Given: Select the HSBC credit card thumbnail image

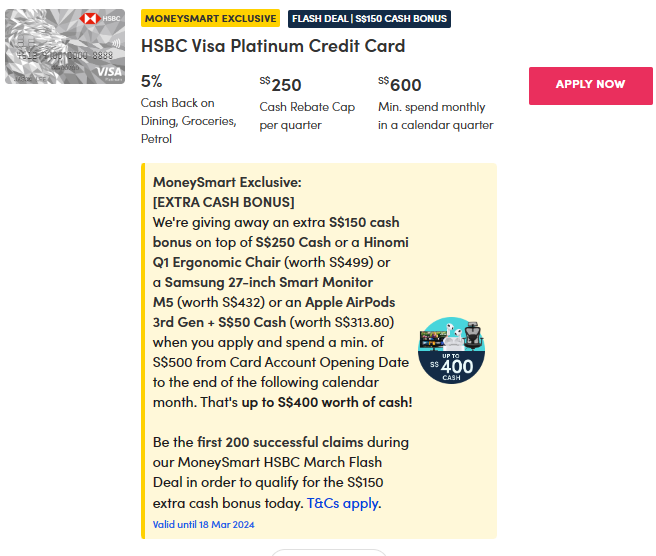Looking at the screenshot, I should 65,47.
